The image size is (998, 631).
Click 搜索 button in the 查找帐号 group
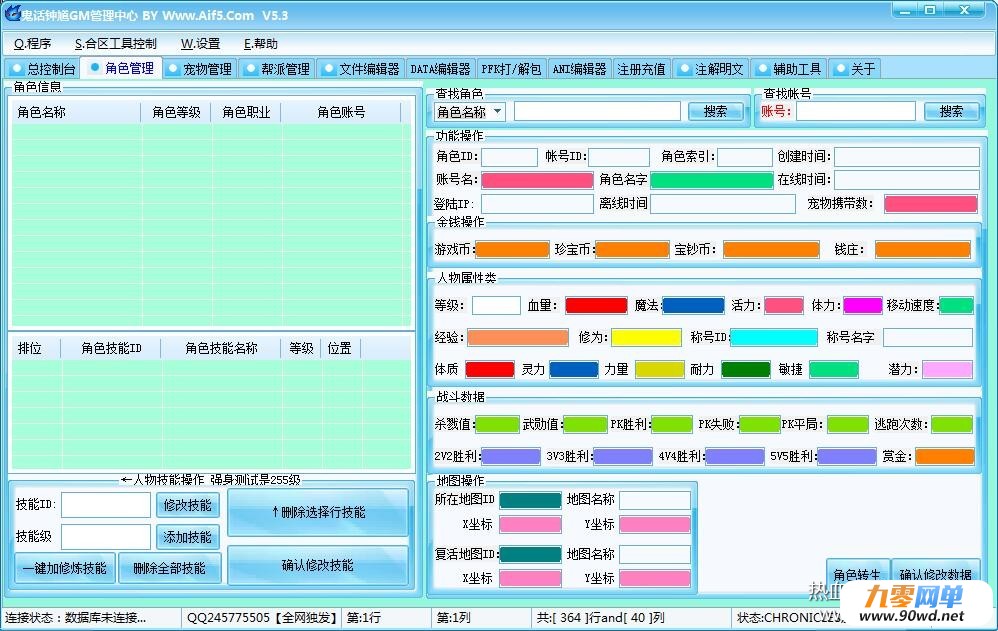(x=951, y=111)
